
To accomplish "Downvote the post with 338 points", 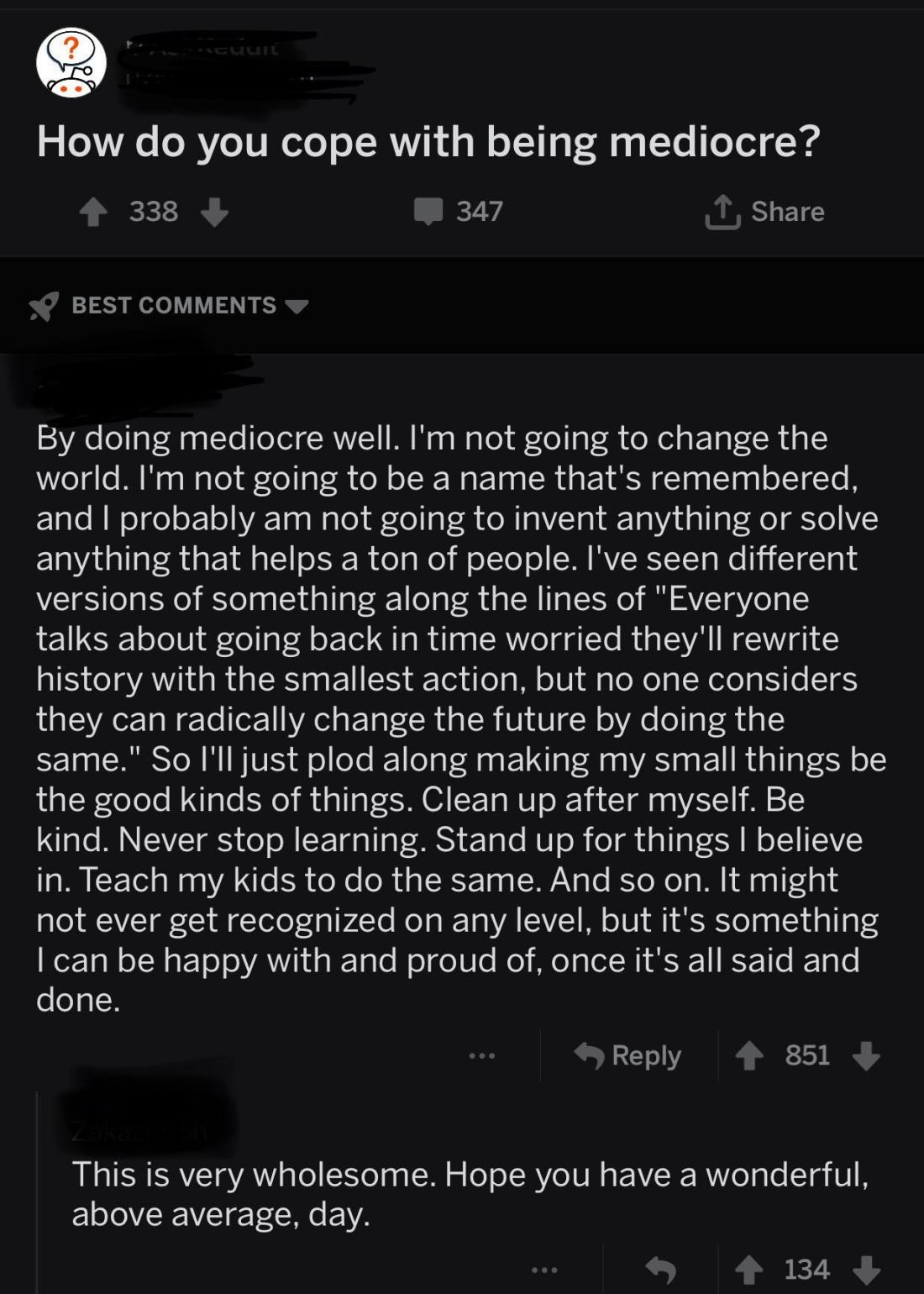I will point(215,212).
